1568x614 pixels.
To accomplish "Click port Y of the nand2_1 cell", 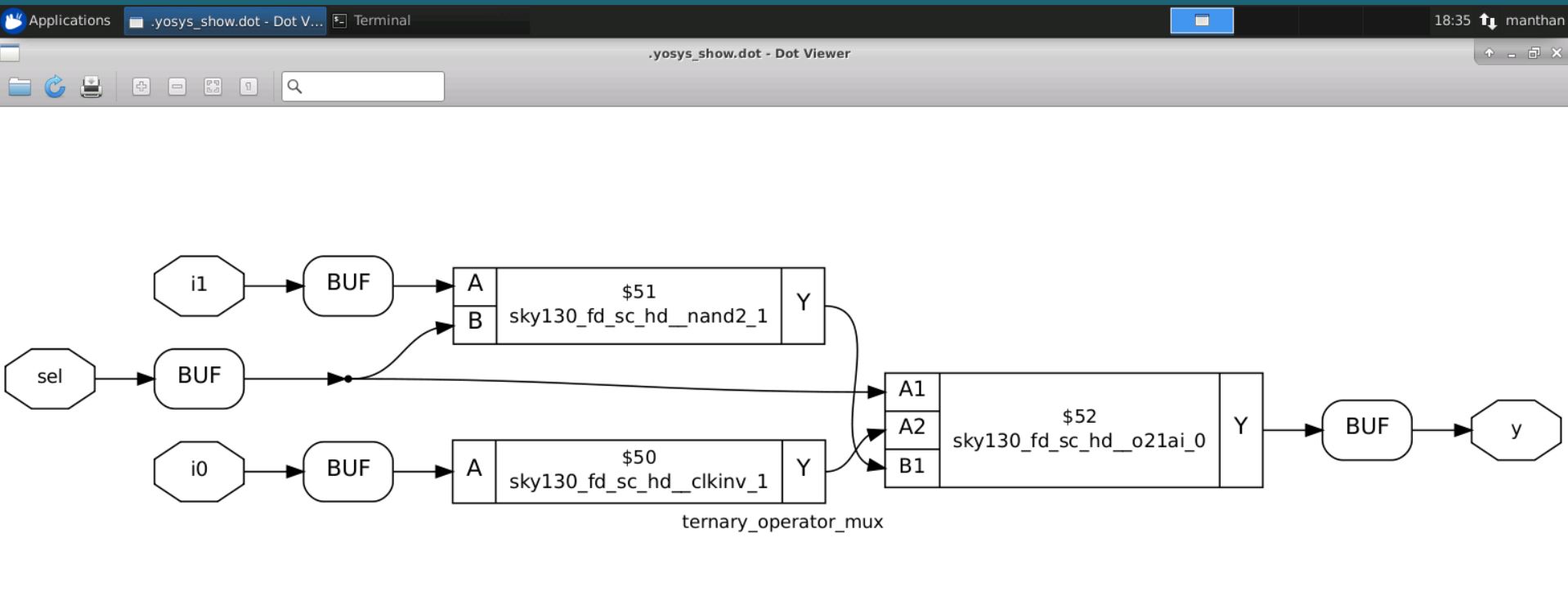I will [x=803, y=305].
